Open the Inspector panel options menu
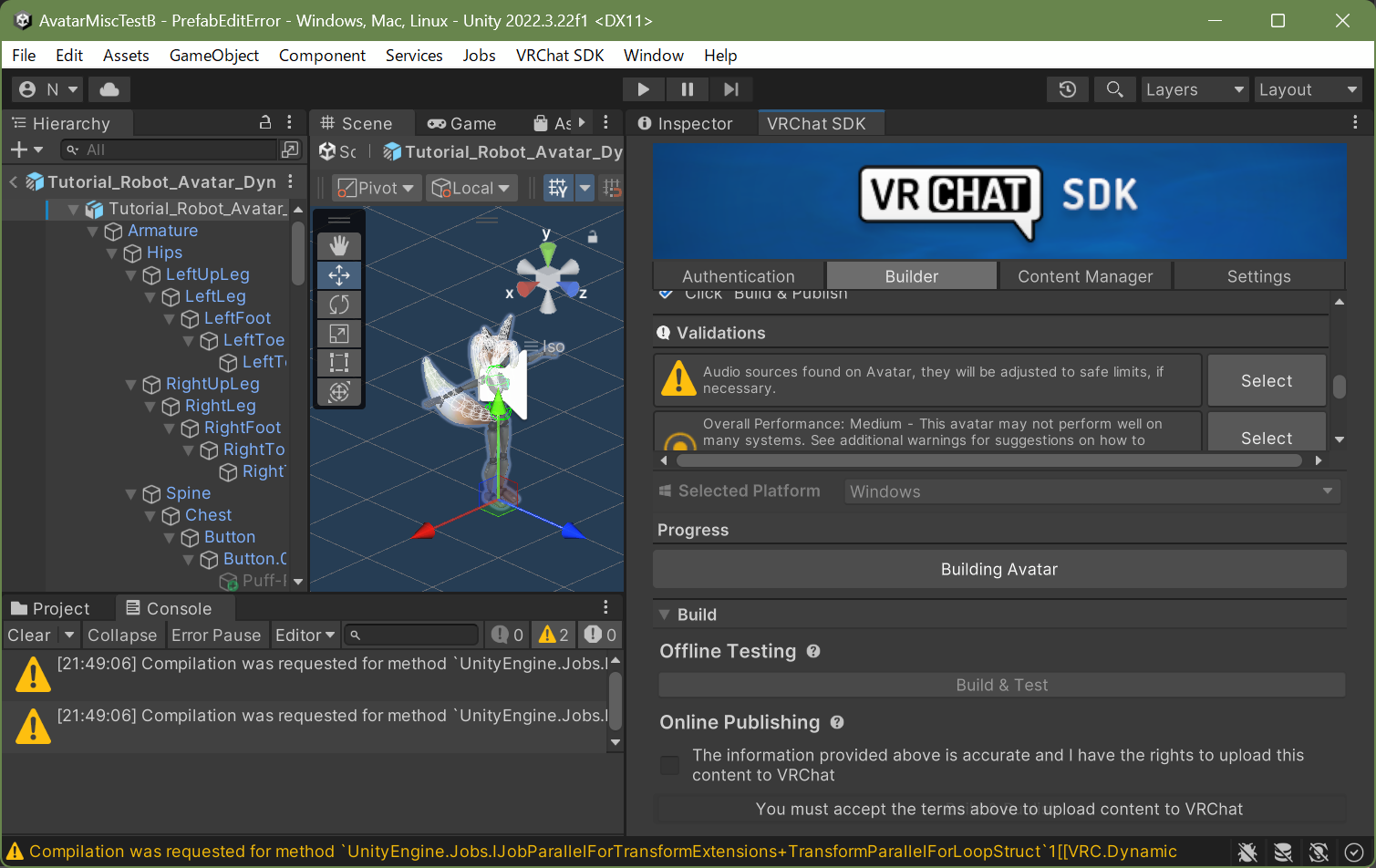The width and height of the screenshot is (1376, 868). (x=1355, y=122)
